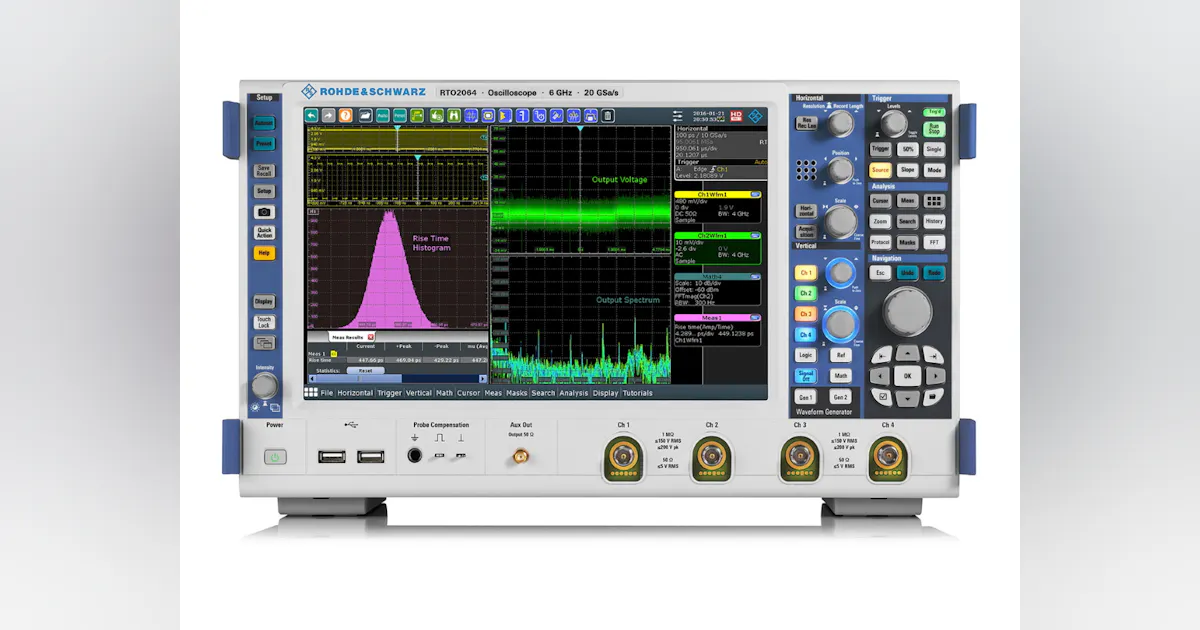The width and height of the screenshot is (1200, 630).
Task: Push the horizontal Position knob
Action: click(842, 170)
